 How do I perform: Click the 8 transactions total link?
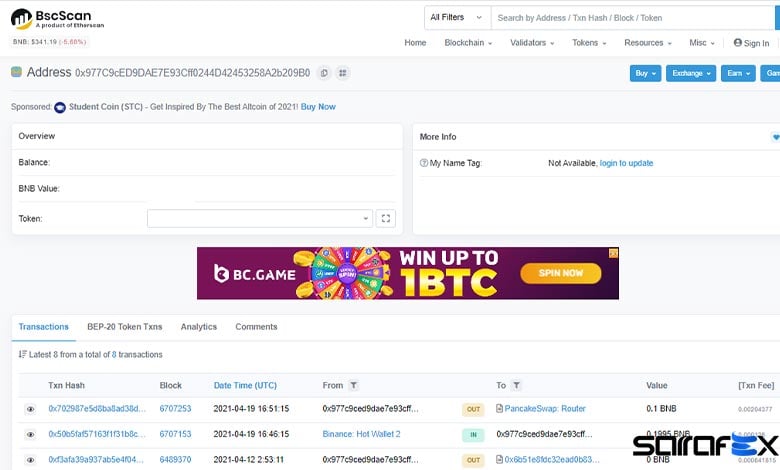[x=114, y=354]
